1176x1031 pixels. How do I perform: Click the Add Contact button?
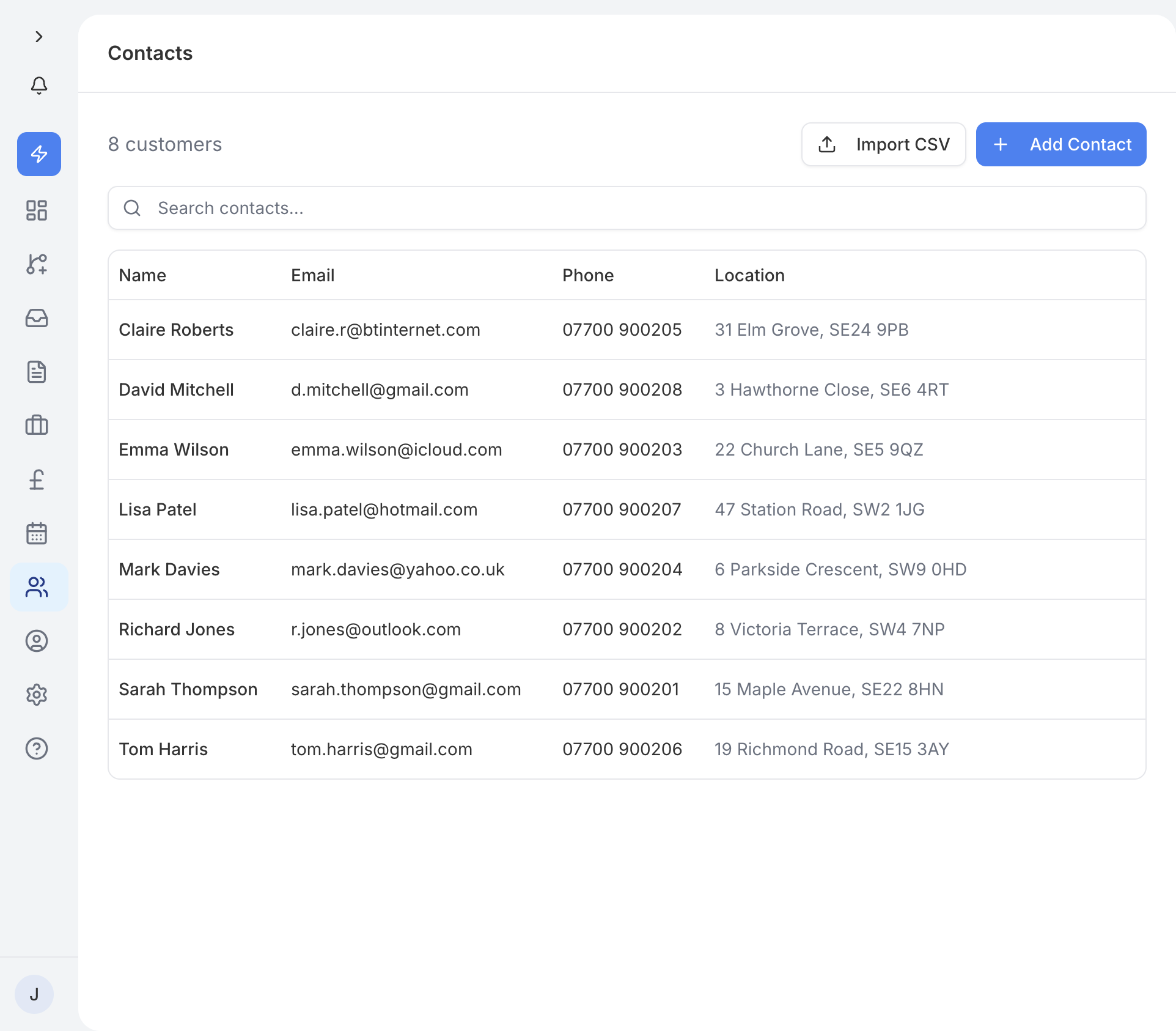[x=1060, y=144]
